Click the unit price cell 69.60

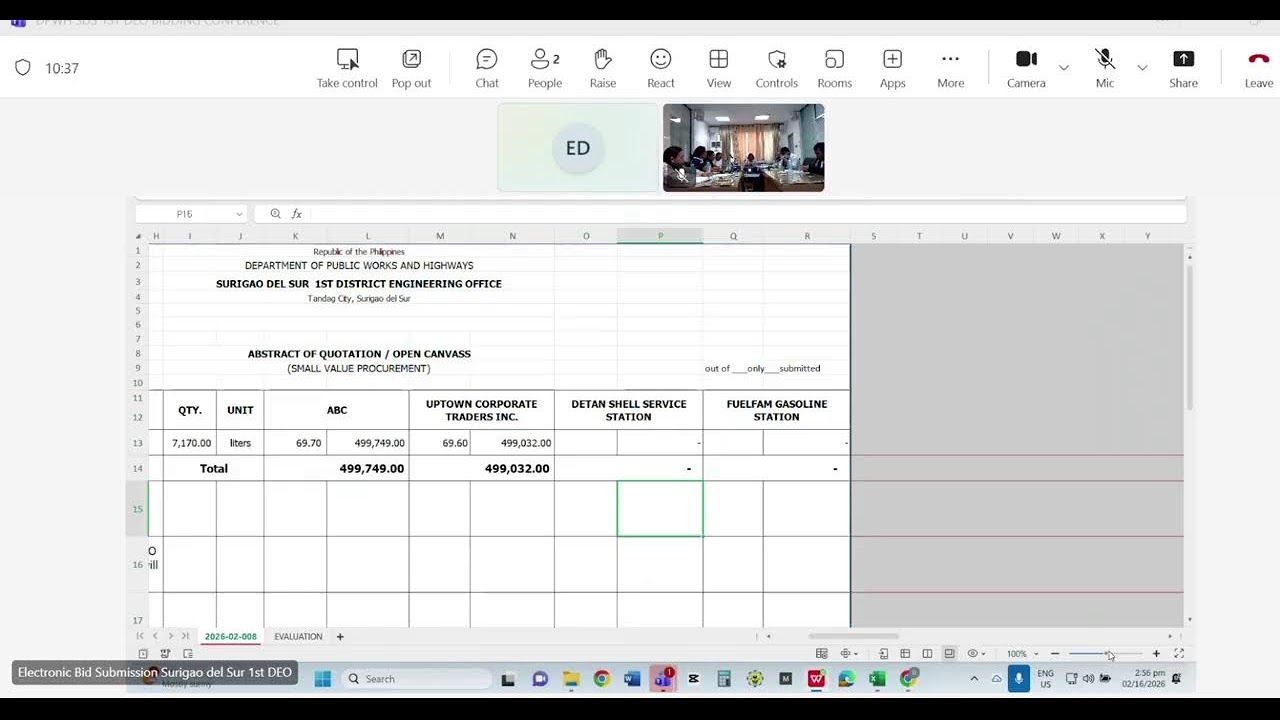(440, 443)
